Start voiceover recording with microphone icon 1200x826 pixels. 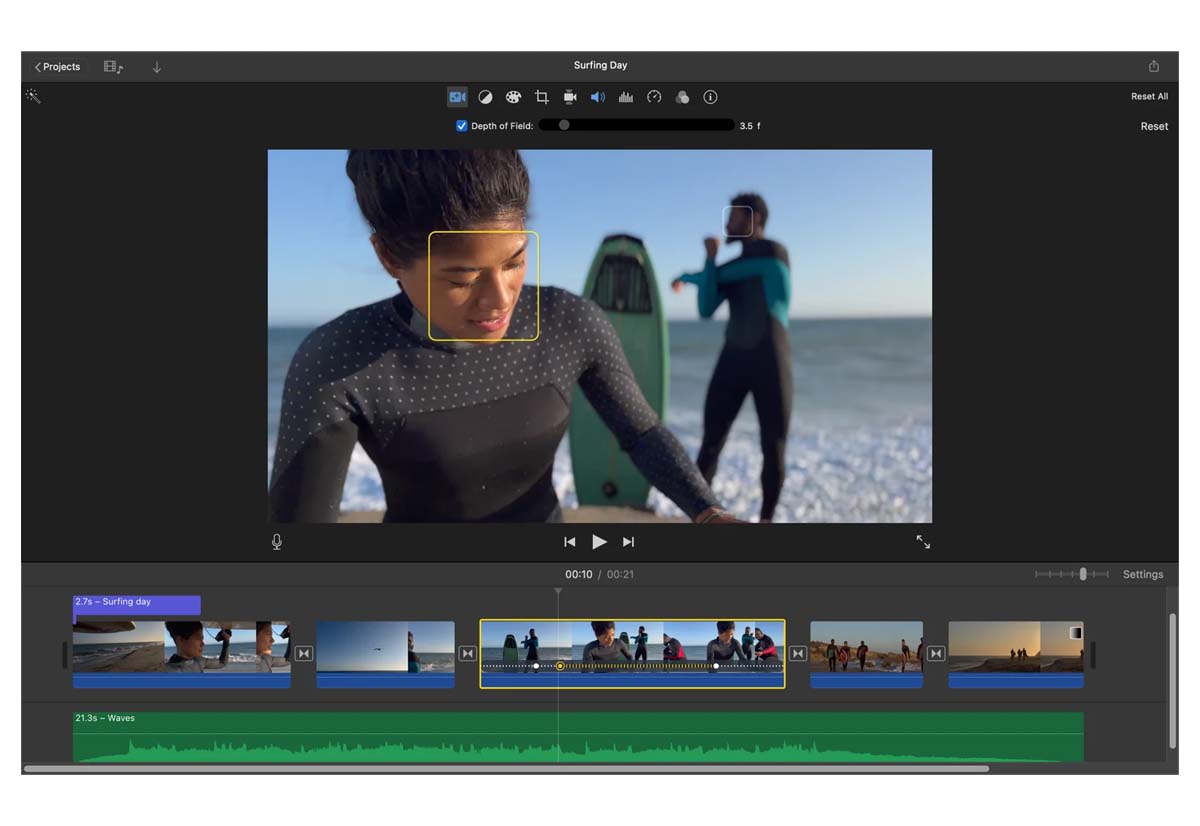(277, 542)
